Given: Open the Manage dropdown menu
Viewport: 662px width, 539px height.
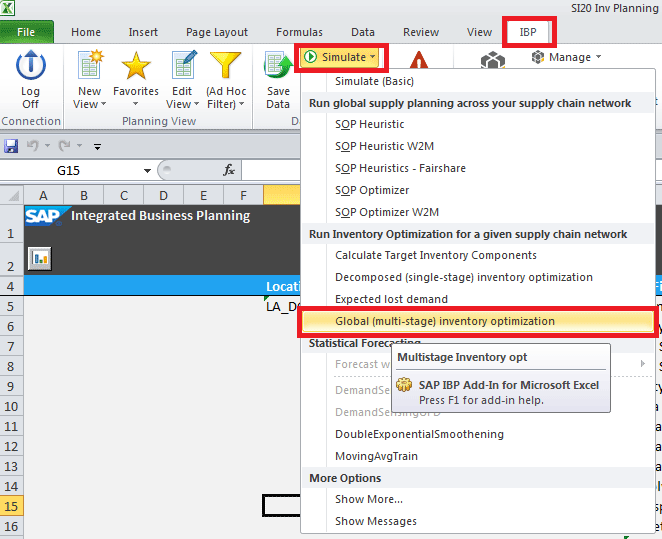Looking at the screenshot, I should (566, 57).
